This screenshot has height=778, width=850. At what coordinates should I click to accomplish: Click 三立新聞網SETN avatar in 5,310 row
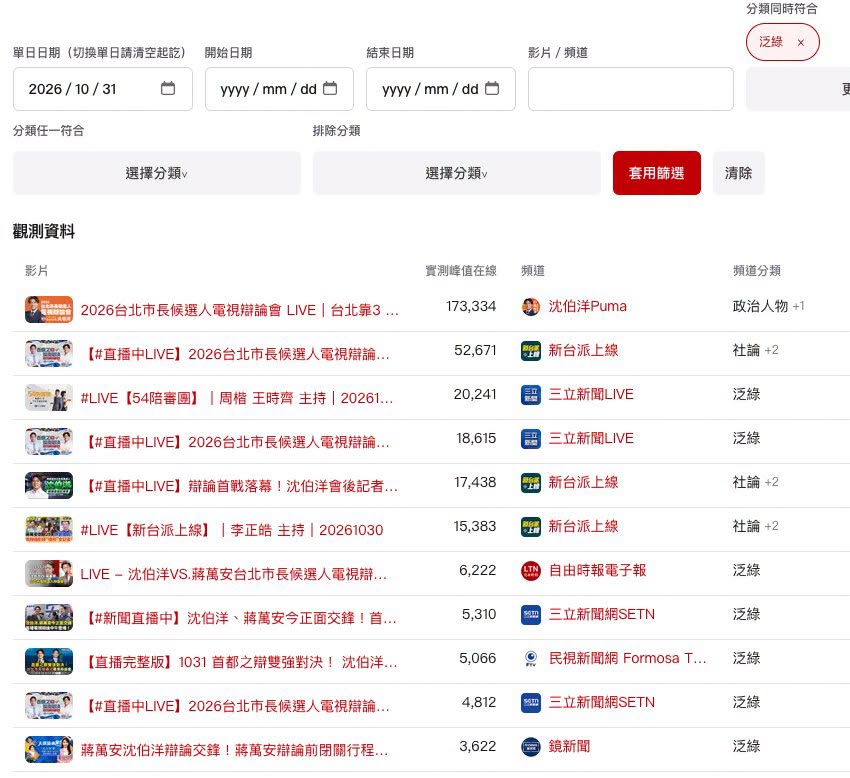[531, 614]
